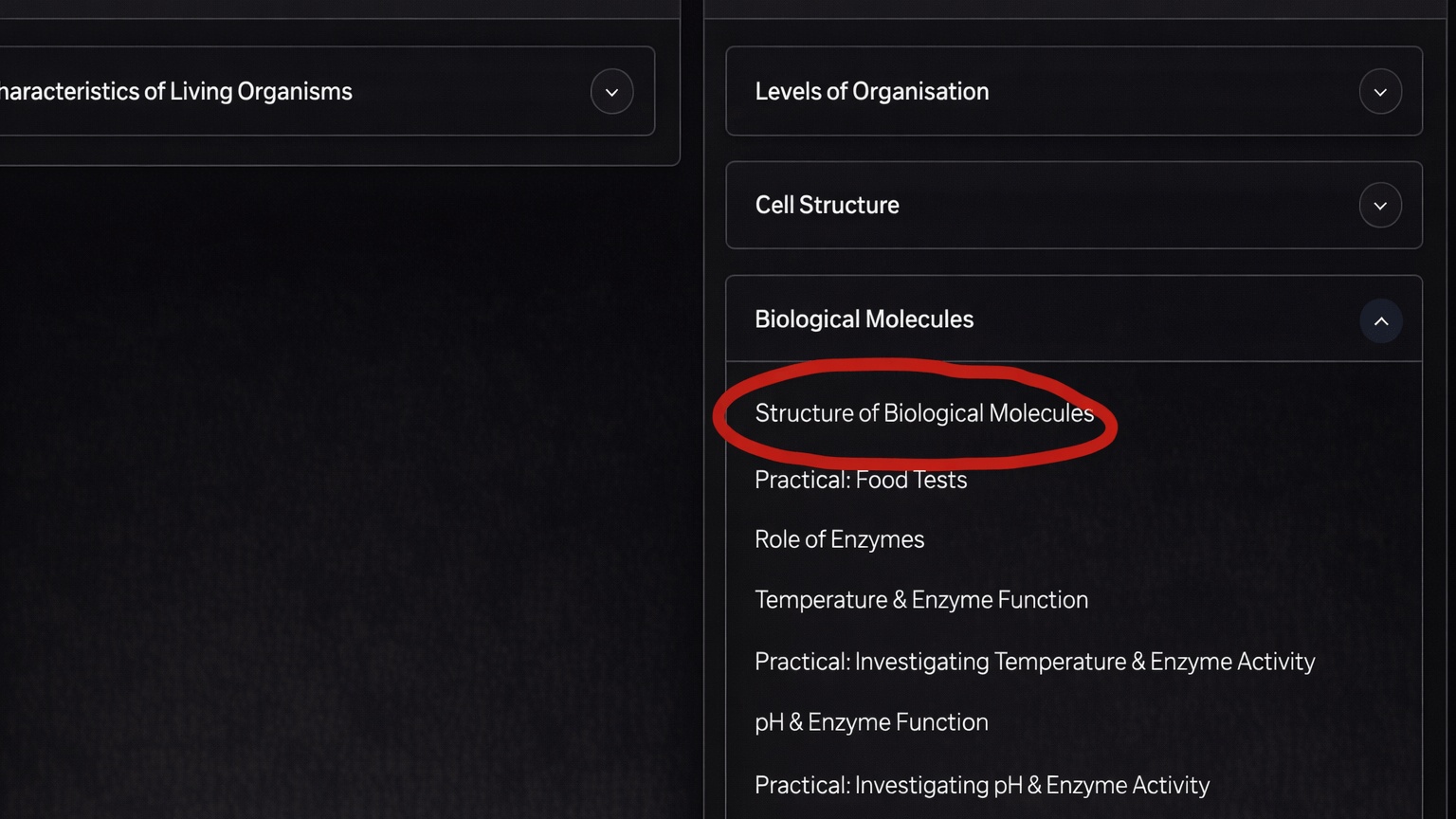Expand Levels of Organisation using its chevron icon
Image resolution: width=1456 pixels, height=819 pixels.
(x=1381, y=91)
